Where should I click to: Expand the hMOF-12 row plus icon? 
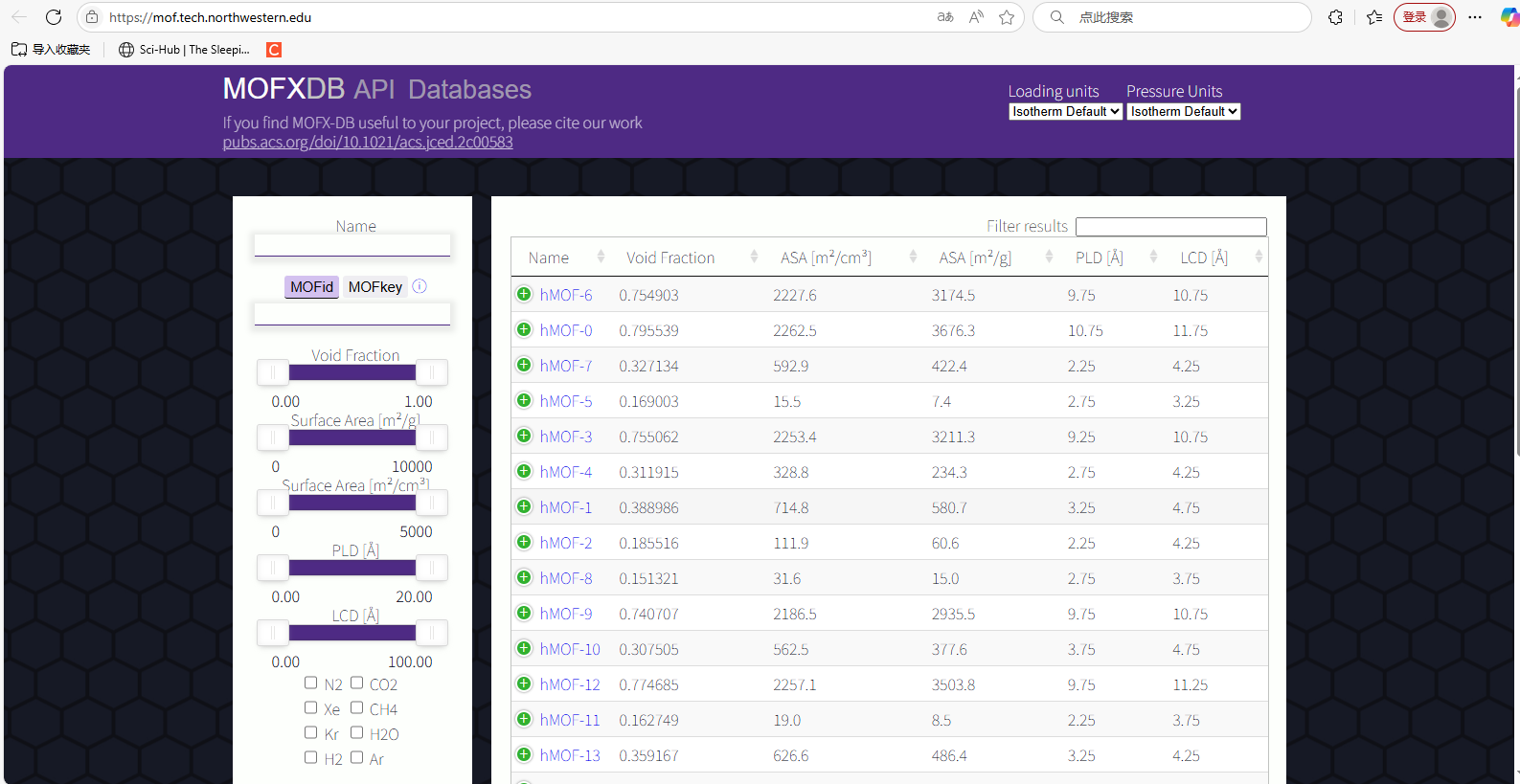tap(524, 683)
